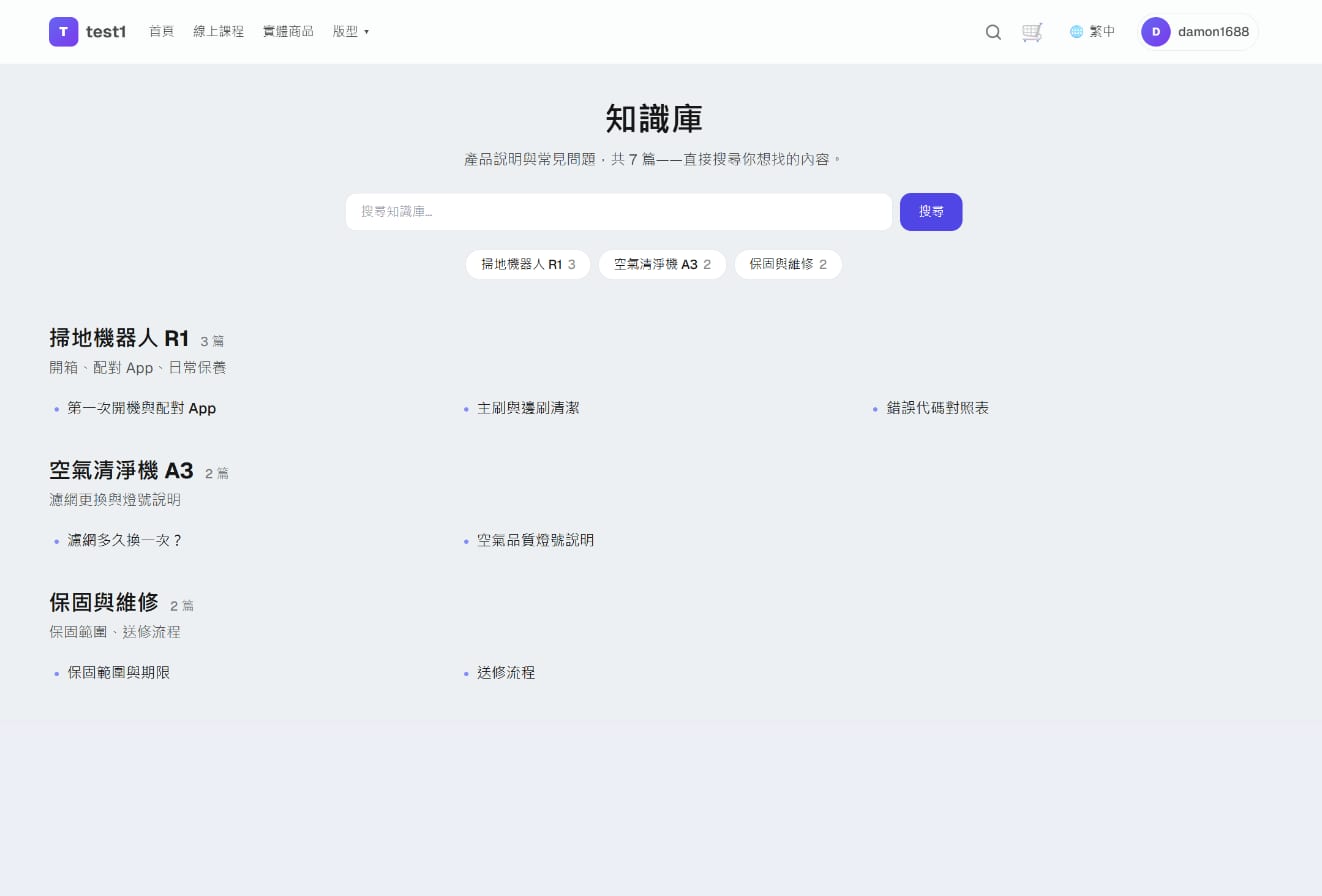1322x896 pixels.
Task: Click the purple 搜尋 button
Action: point(931,212)
